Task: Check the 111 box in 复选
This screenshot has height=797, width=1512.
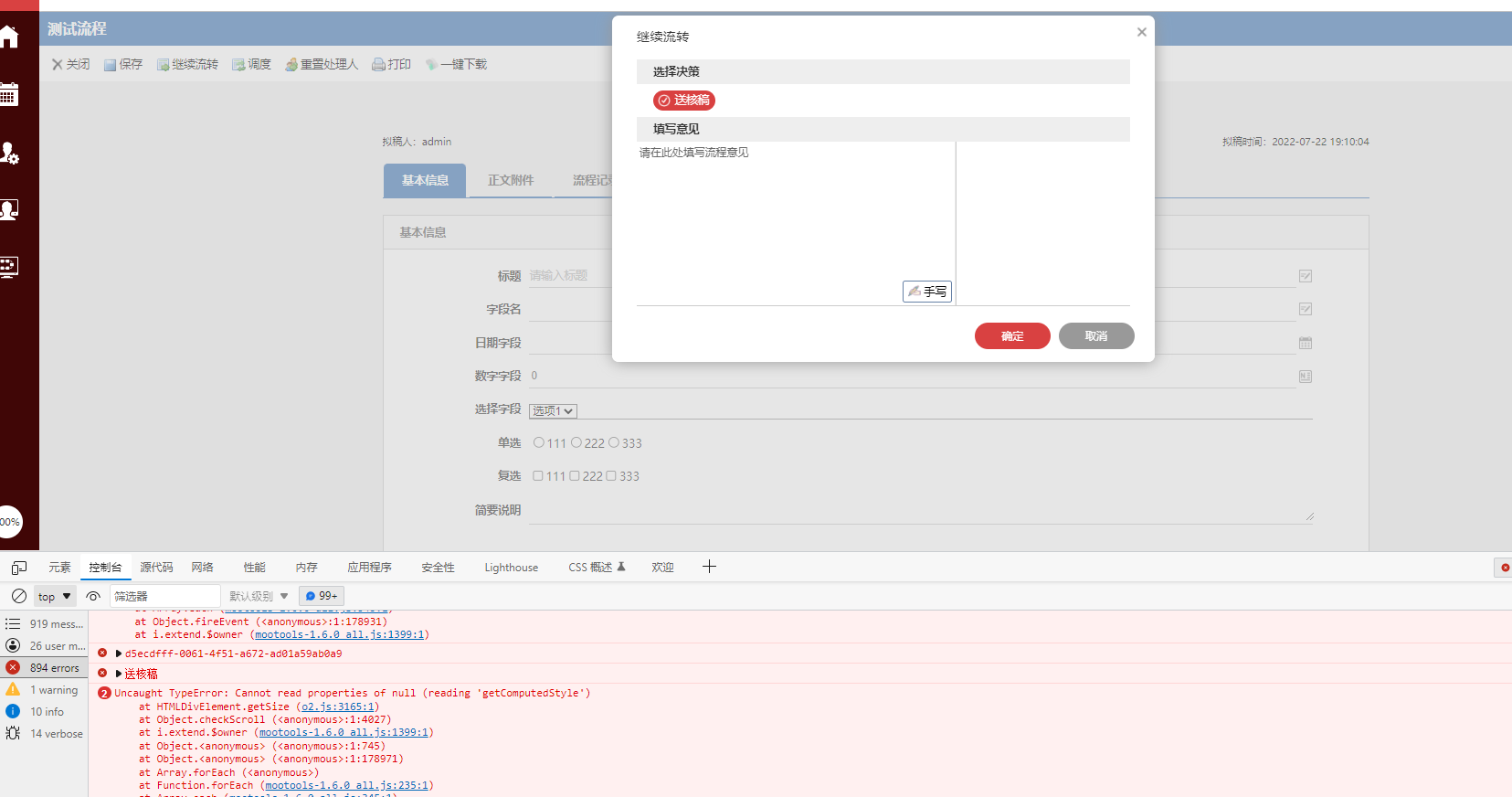Action: [538, 476]
